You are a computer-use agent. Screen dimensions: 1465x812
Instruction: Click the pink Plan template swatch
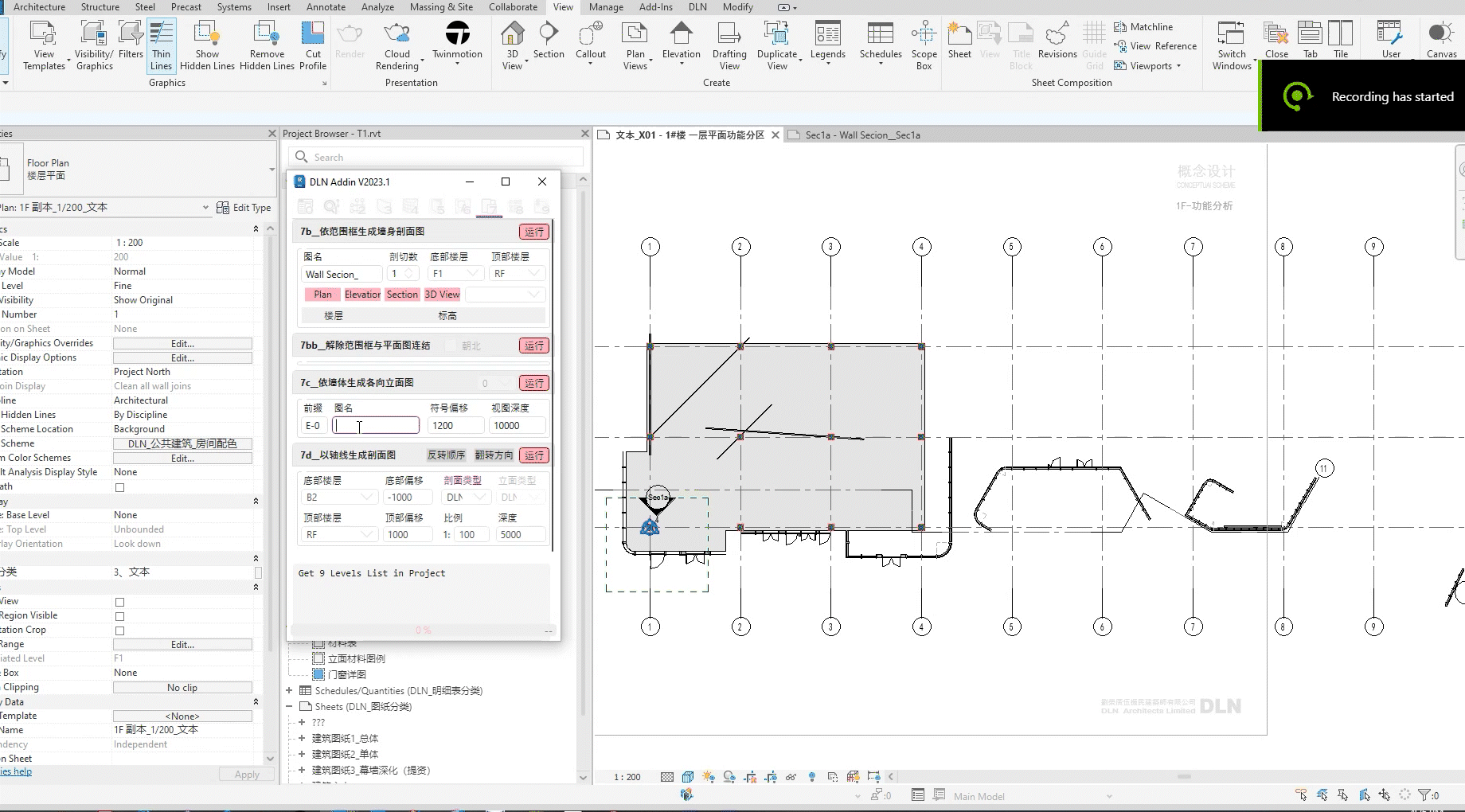[x=322, y=295]
